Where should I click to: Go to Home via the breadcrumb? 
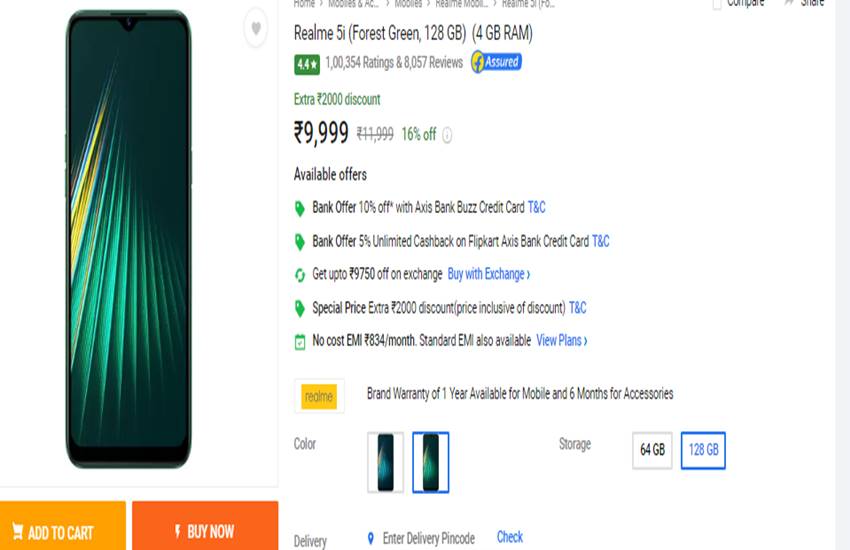tap(304, 4)
